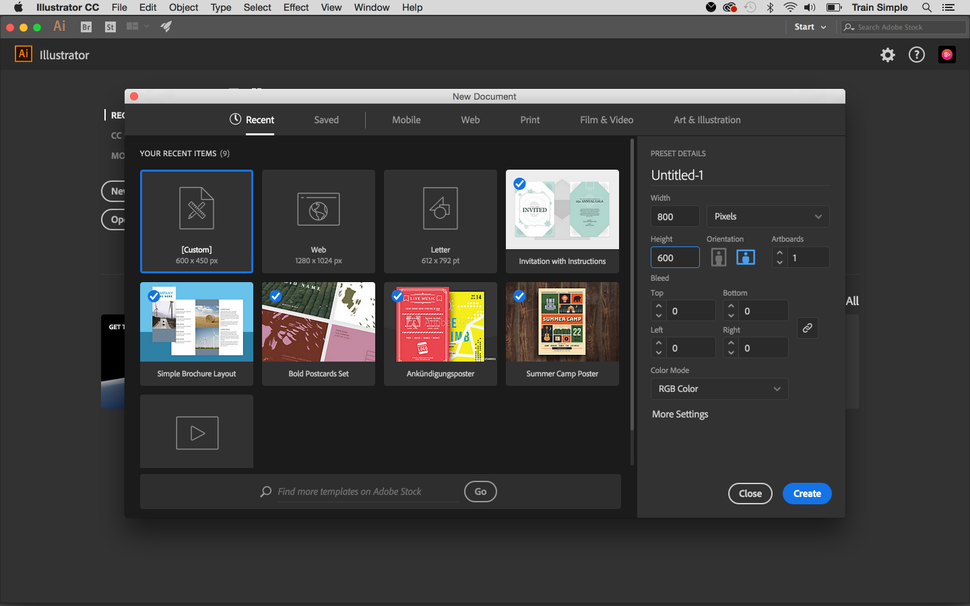
Task: Toggle the checkmark on Simple Brochure Layout
Action: 153,296
